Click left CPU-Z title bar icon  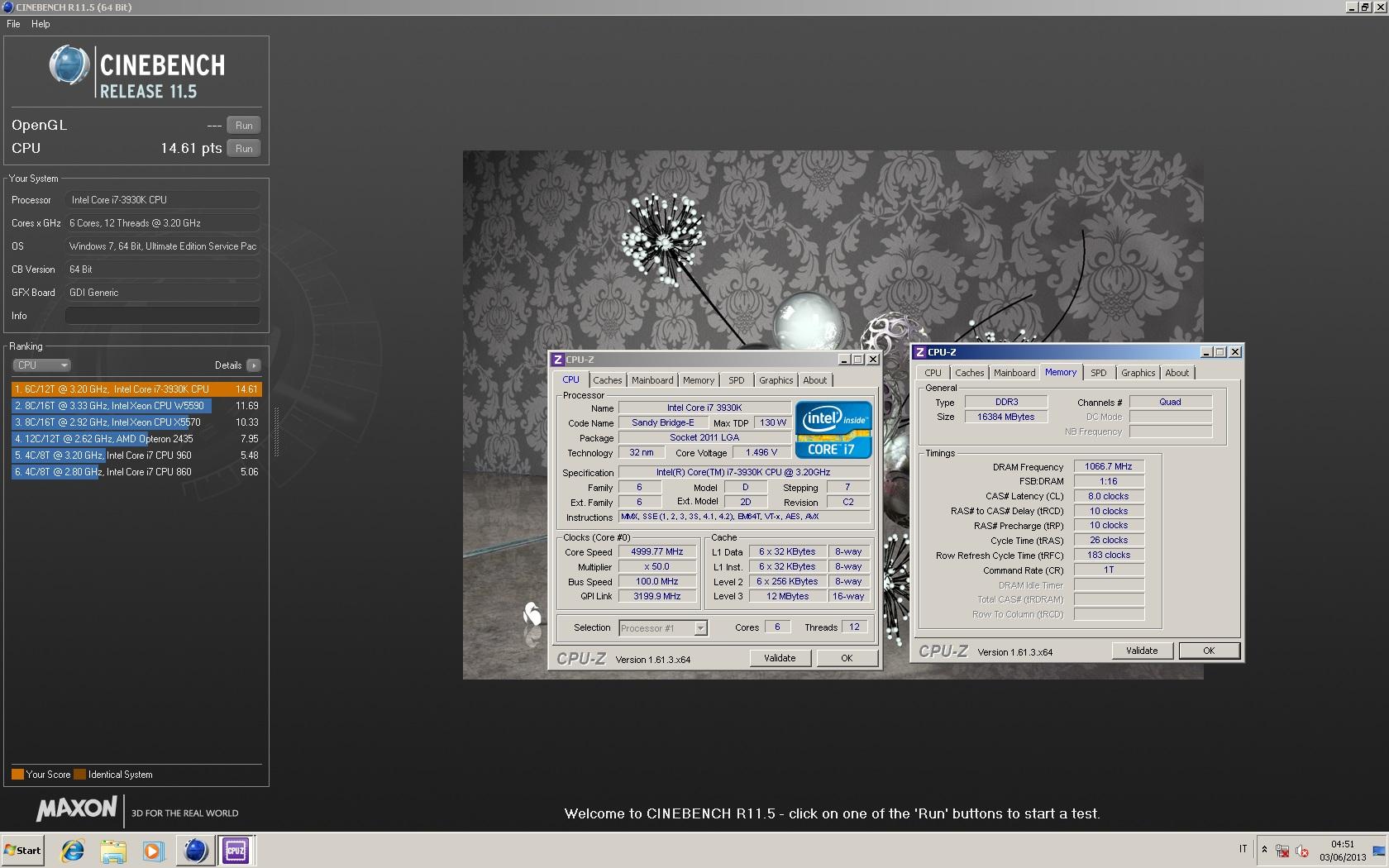(x=558, y=360)
